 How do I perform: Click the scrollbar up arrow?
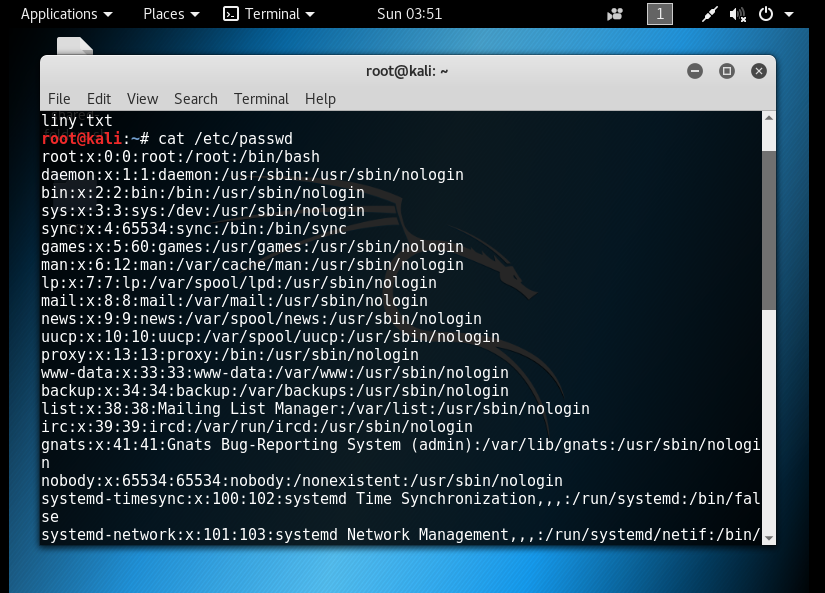point(769,118)
